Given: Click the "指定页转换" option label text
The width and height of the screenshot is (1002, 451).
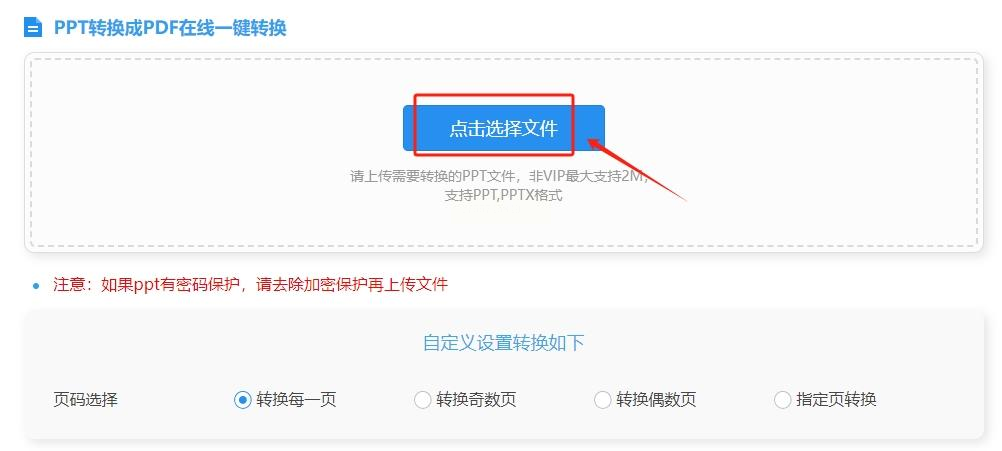Looking at the screenshot, I should point(836,401).
